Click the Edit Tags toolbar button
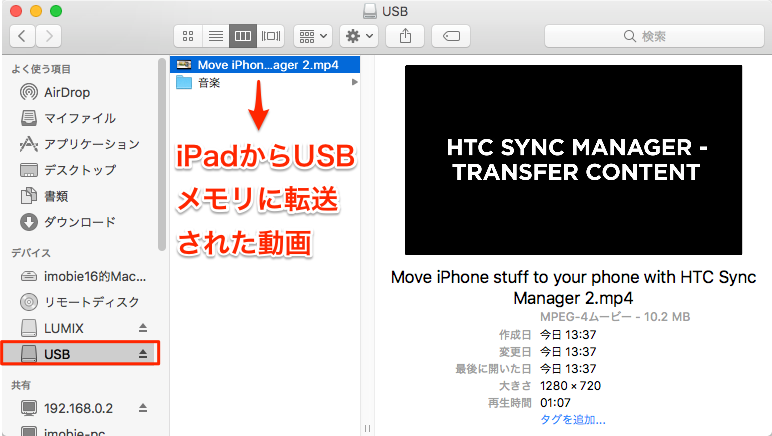This screenshot has width=772, height=436. click(x=451, y=36)
